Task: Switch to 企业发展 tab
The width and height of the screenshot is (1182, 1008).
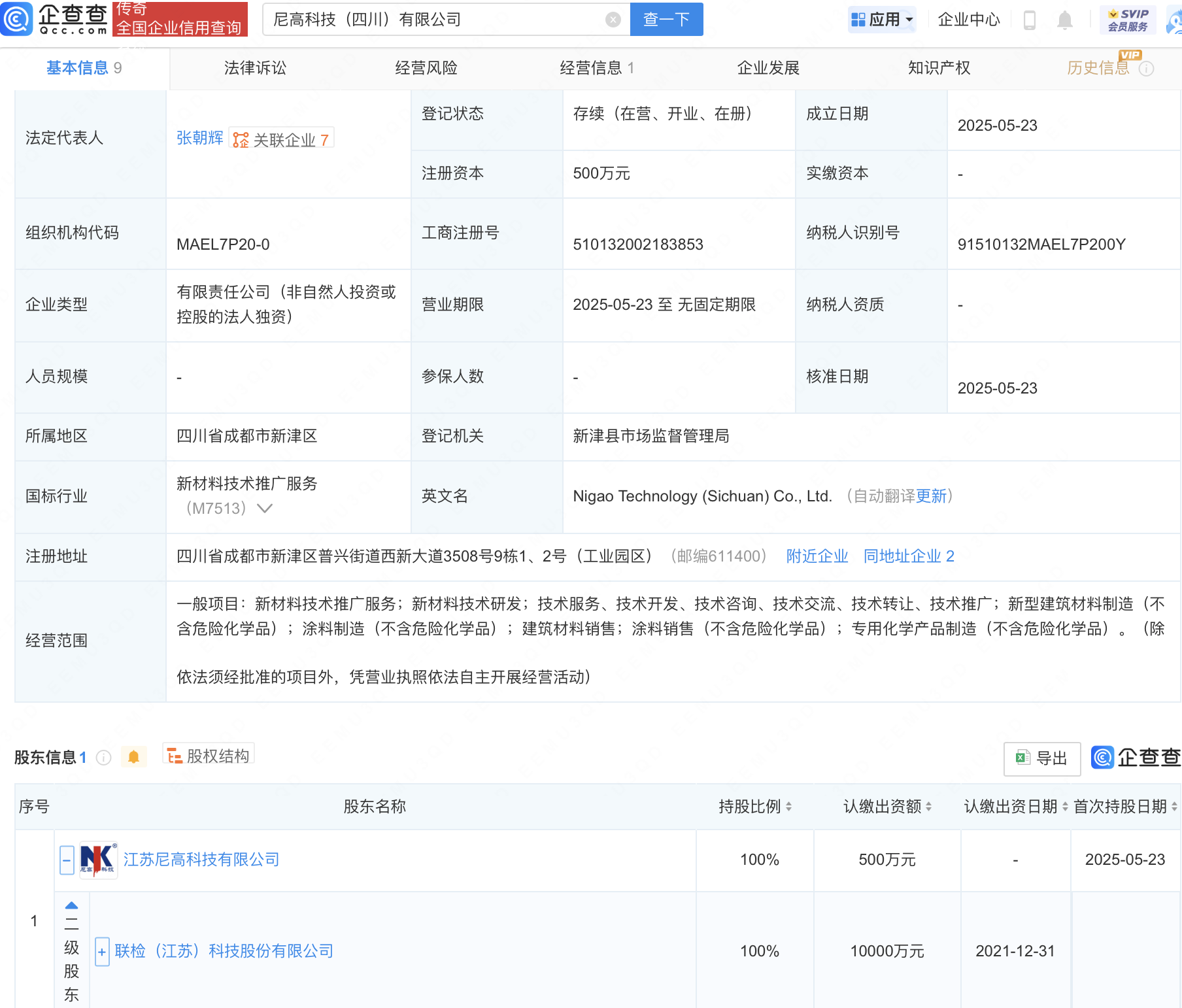Action: point(768,68)
